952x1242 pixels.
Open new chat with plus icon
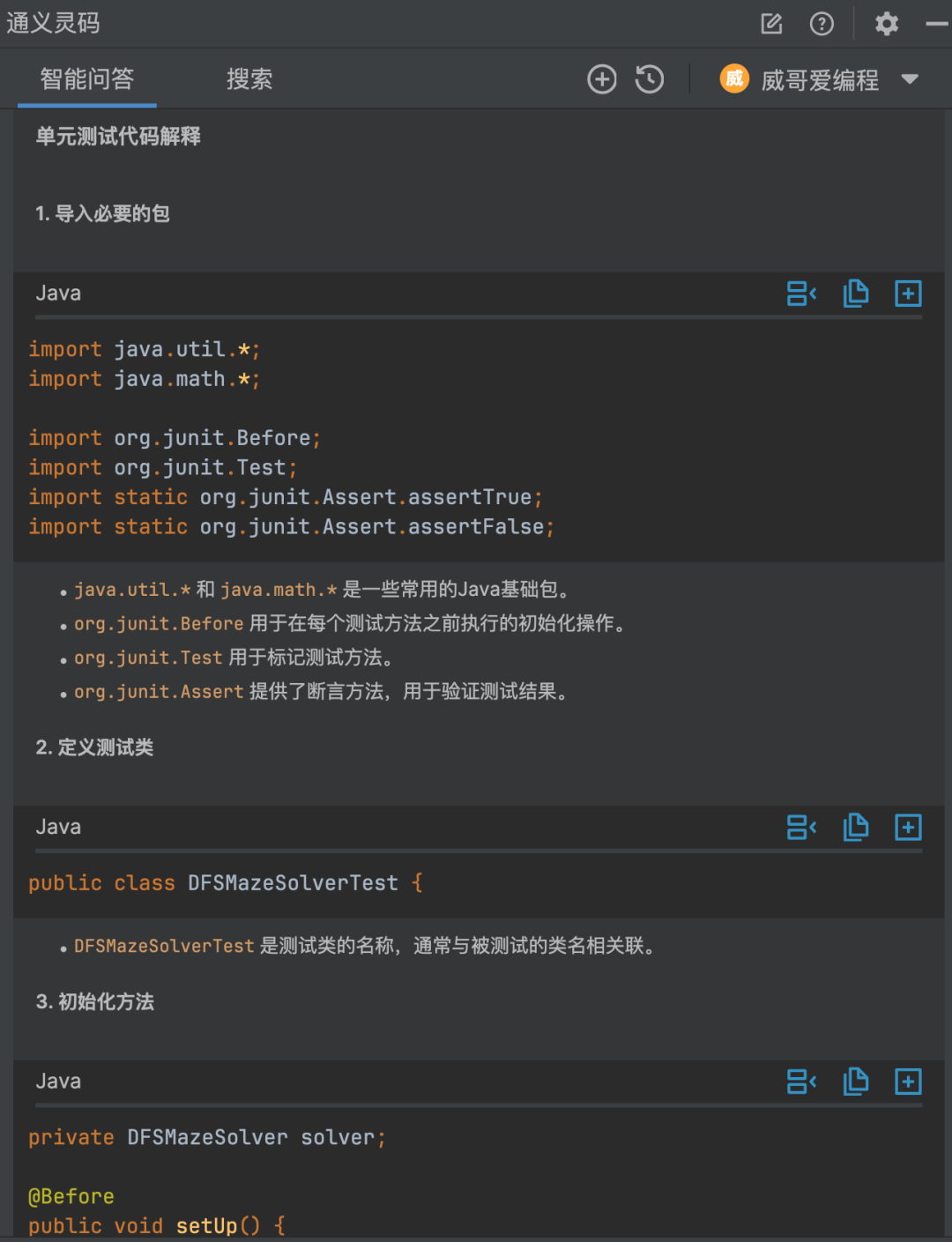tap(602, 79)
